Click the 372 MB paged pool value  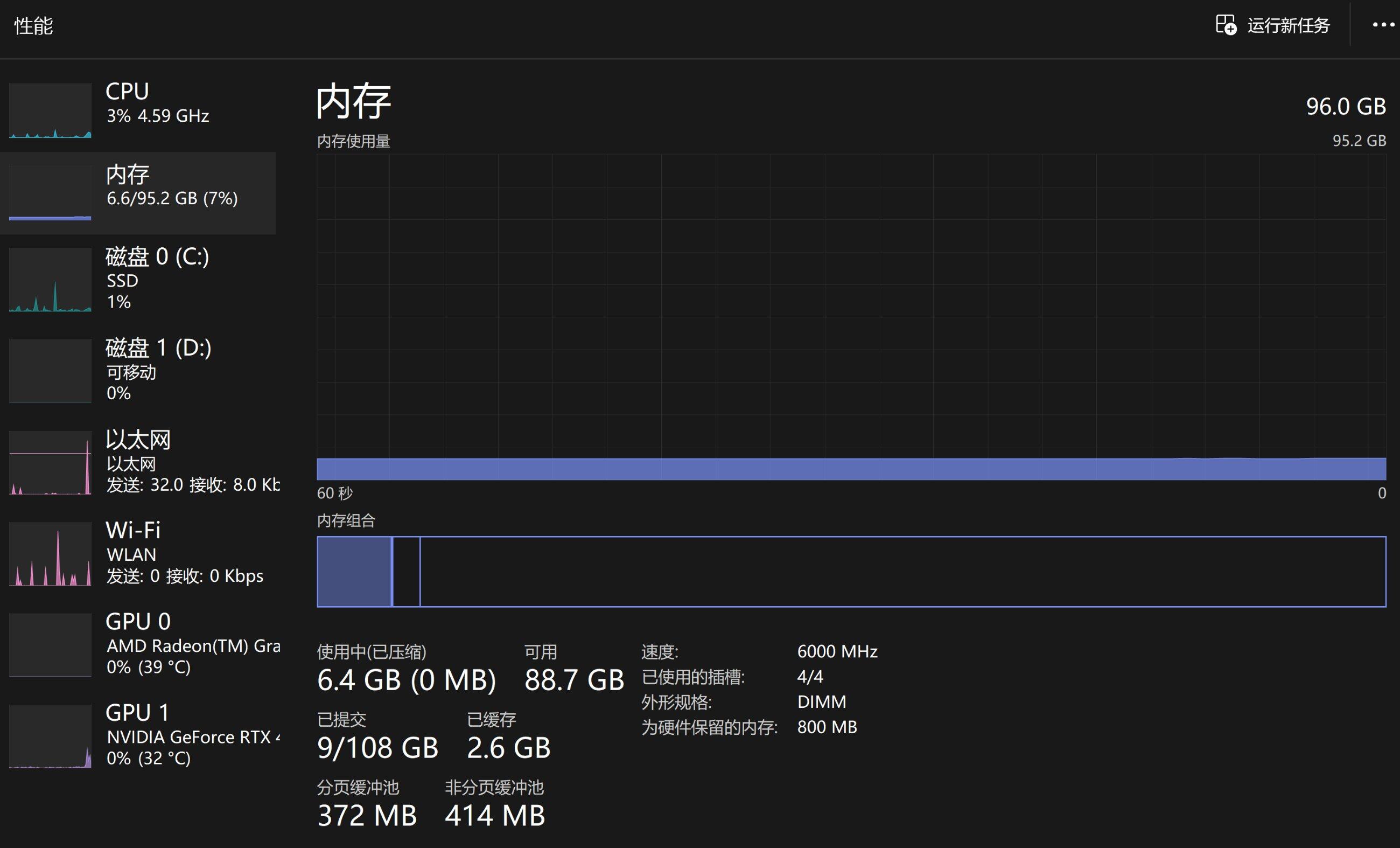tap(367, 816)
